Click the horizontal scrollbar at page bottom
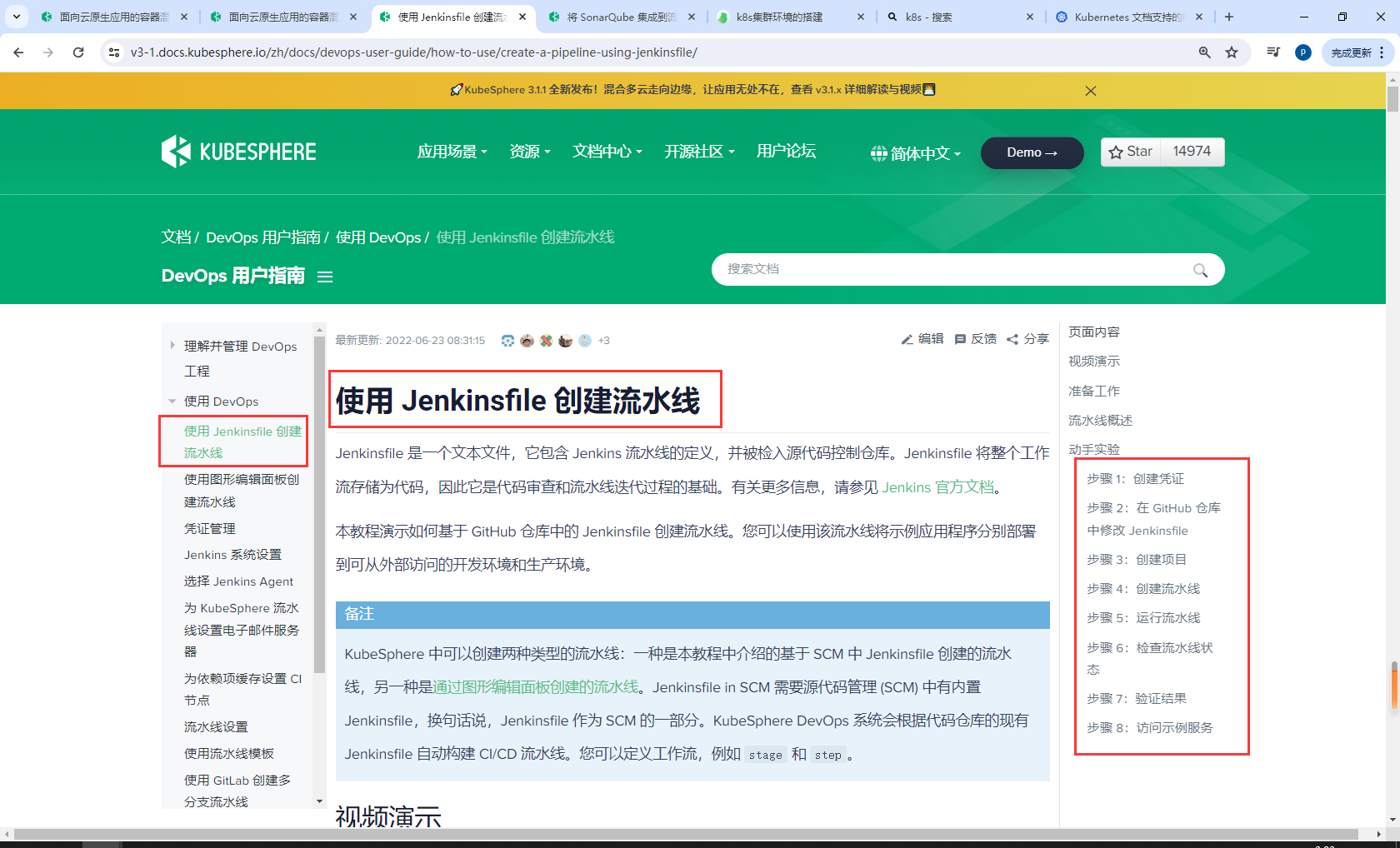This screenshot has width=1400, height=848. click(x=687, y=834)
